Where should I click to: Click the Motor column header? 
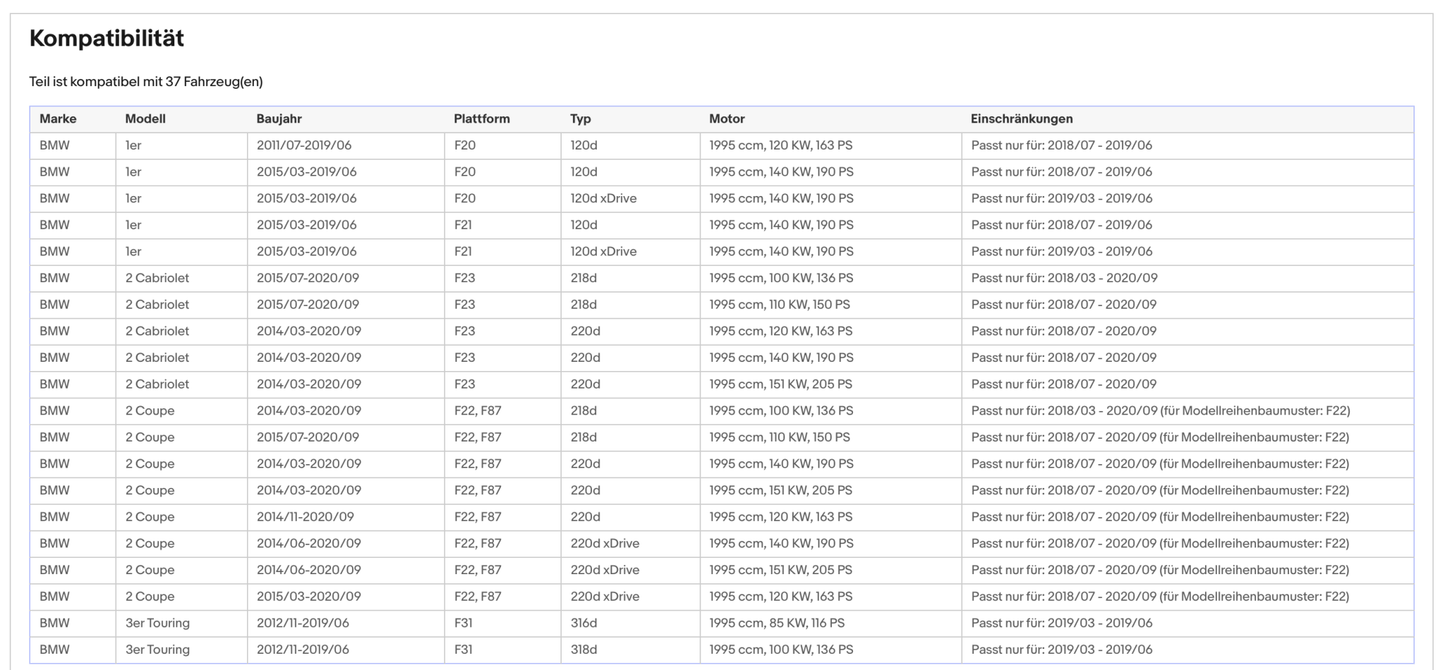(x=727, y=119)
